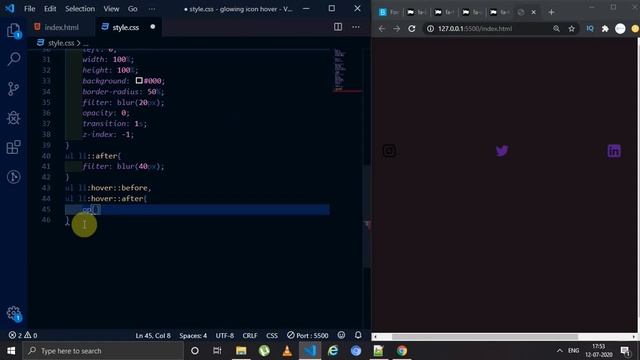Open VLC media player from the taskbar
The height and width of the screenshot is (360, 640).
287,351
